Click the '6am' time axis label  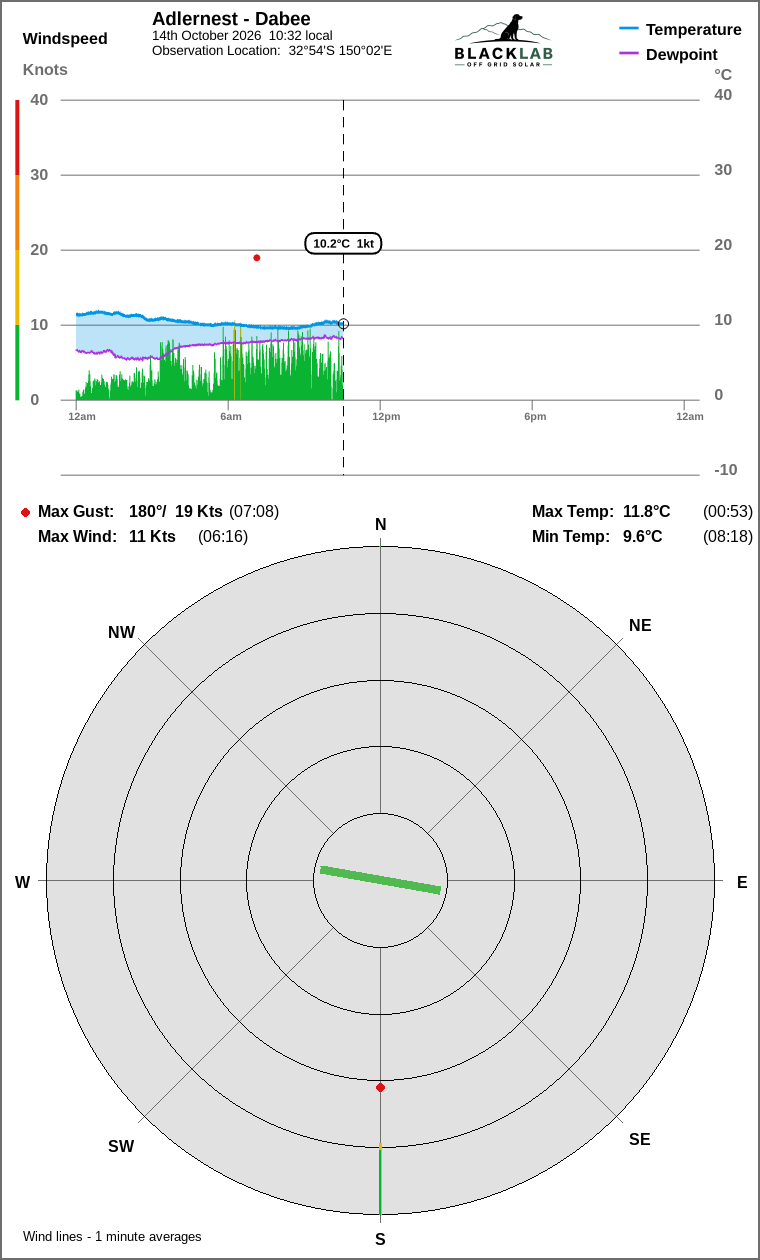point(231,416)
